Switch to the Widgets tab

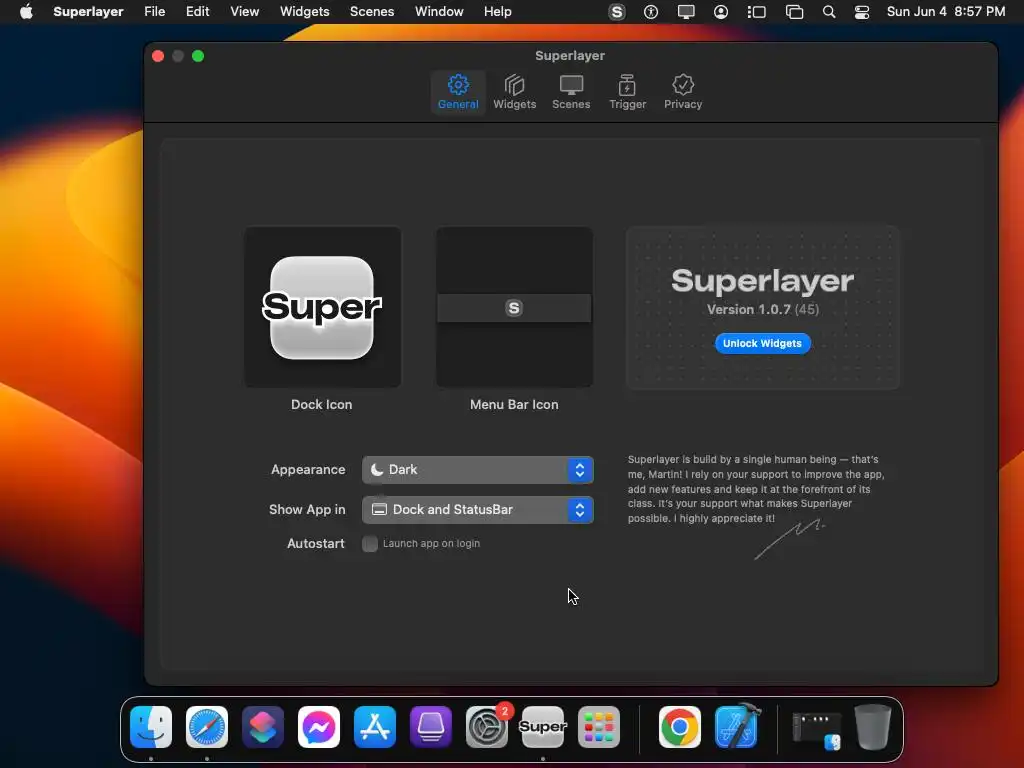click(x=515, y=92)
